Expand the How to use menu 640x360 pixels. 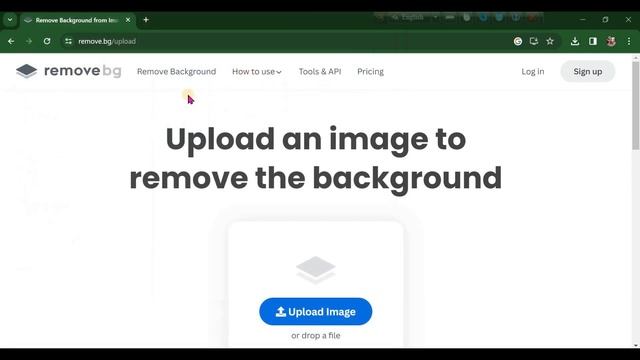tap(257, 71)
